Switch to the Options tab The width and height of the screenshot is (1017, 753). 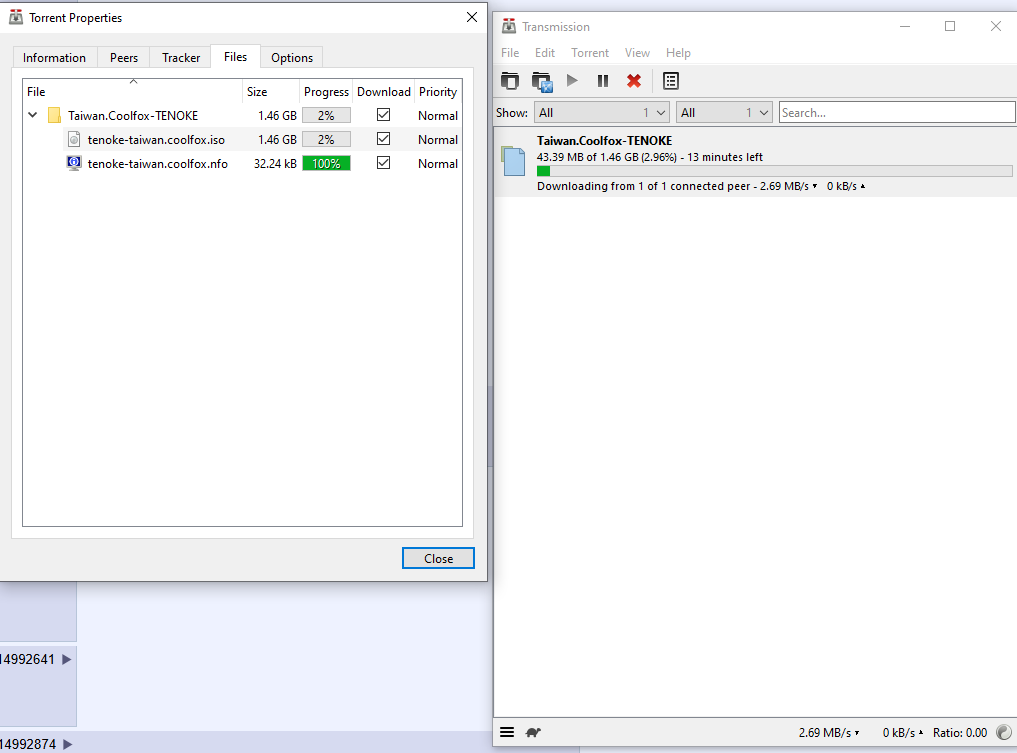[x=292, y=58]
